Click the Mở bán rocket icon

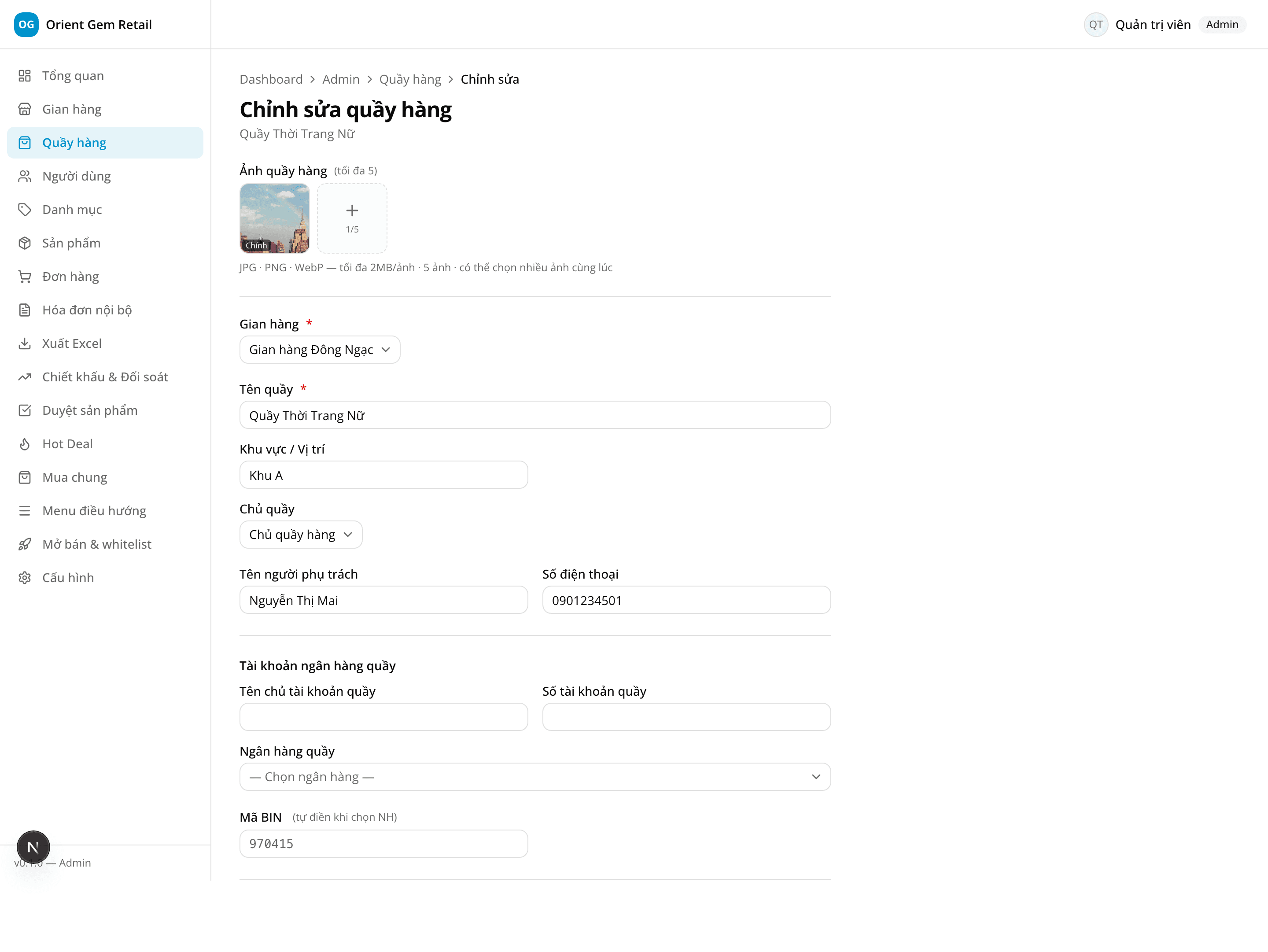[x=24, y=544]
